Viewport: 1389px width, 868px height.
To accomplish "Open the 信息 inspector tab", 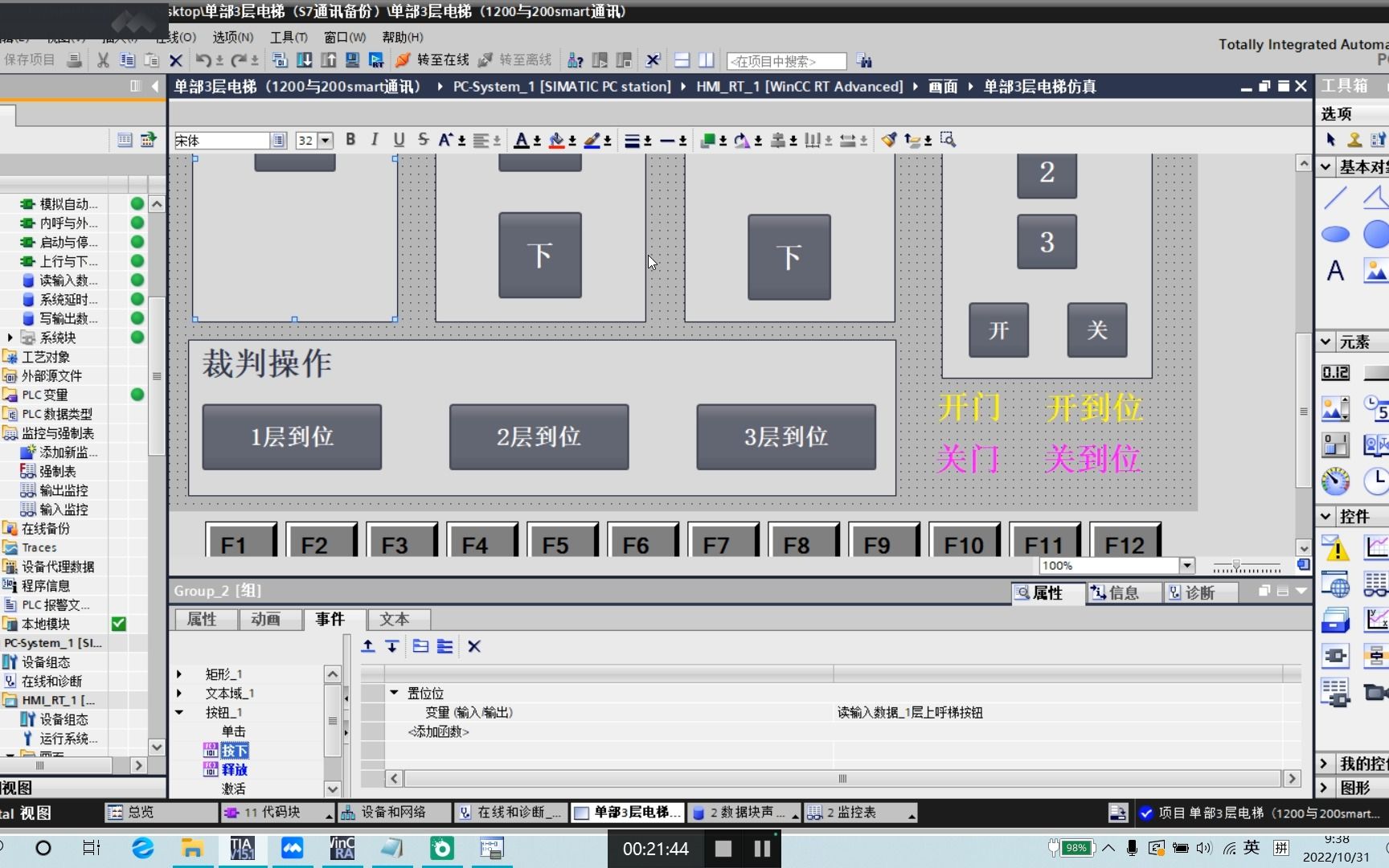I will tap(1124, 593).
